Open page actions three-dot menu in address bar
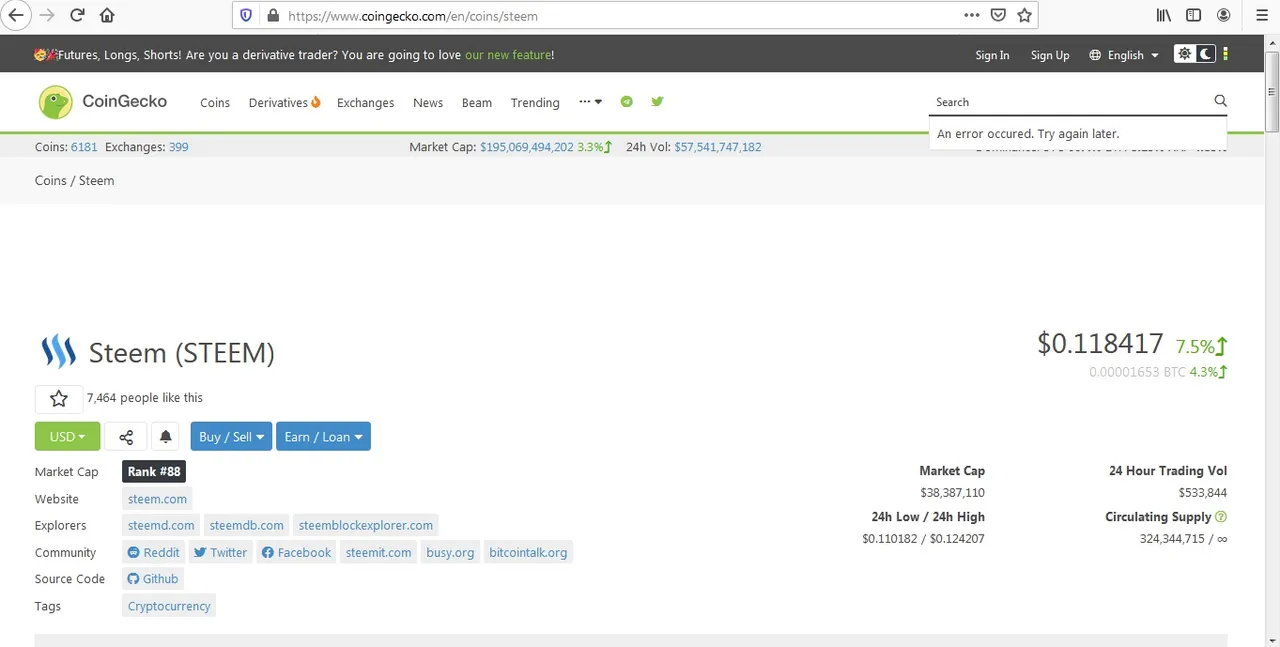The width and height of the screenshot is (1280, 647). [971, 15]
